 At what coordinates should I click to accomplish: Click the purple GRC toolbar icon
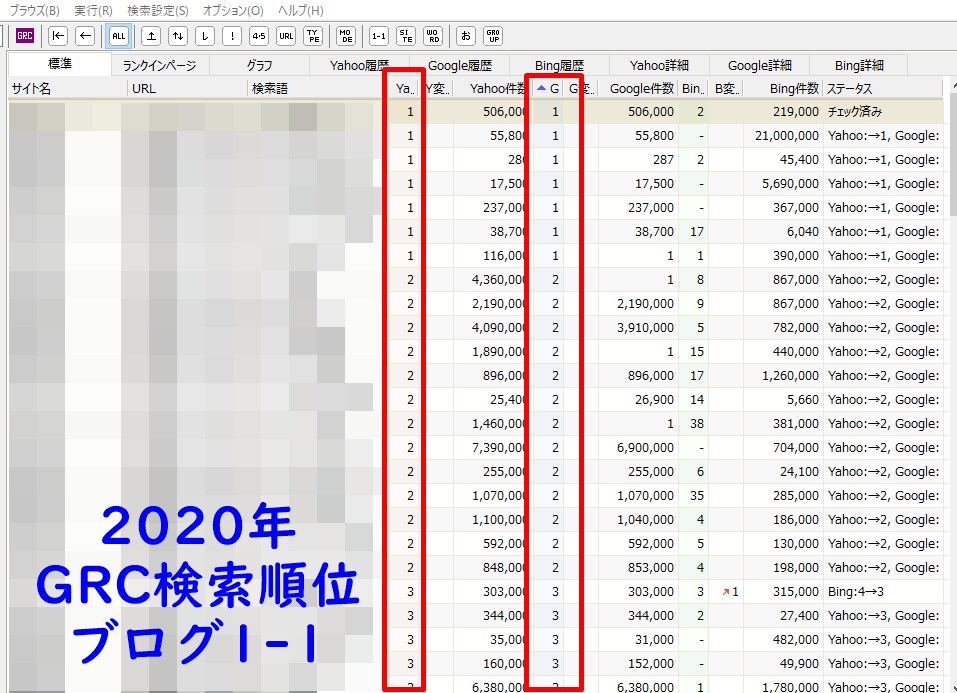(x=24, y=36)
